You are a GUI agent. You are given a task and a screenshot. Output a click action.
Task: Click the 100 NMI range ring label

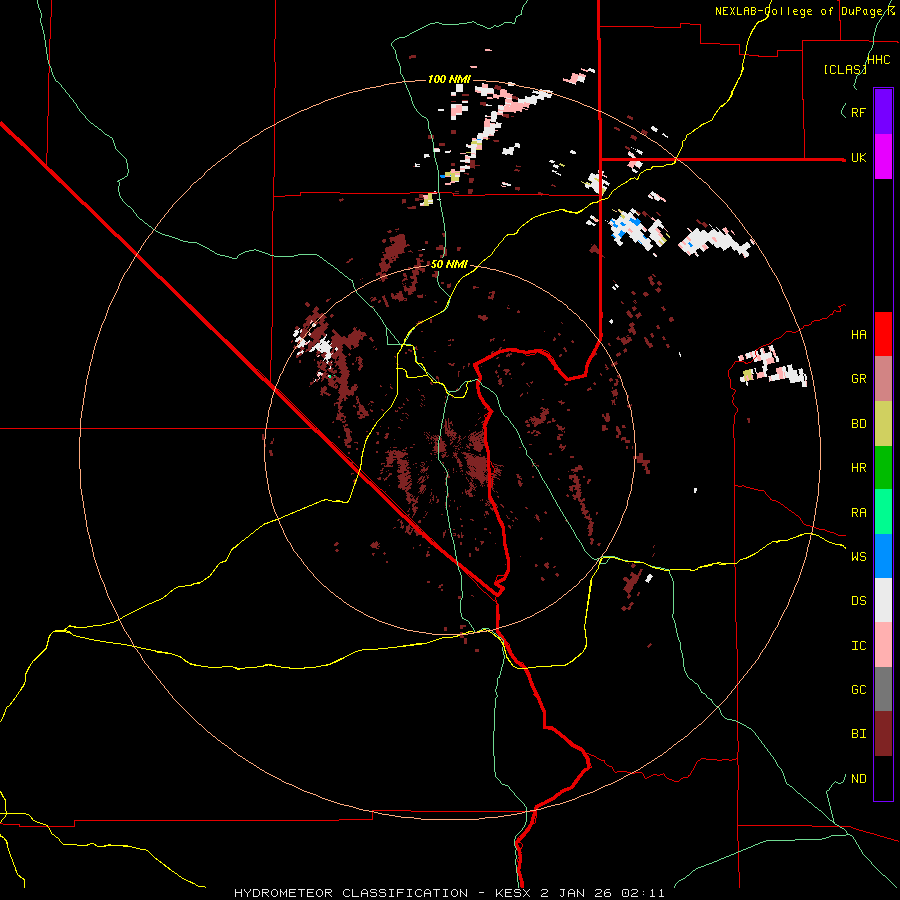pos(449,79)
